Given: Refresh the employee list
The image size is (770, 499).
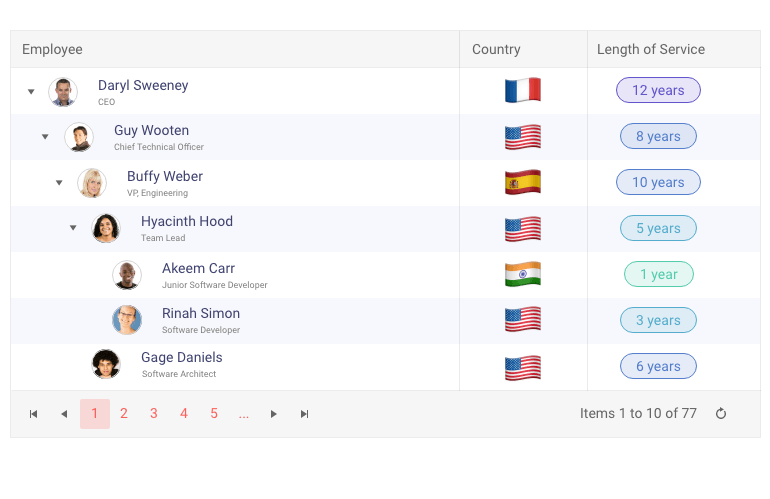Looking at the screenshot, I should tap(721, 414).
